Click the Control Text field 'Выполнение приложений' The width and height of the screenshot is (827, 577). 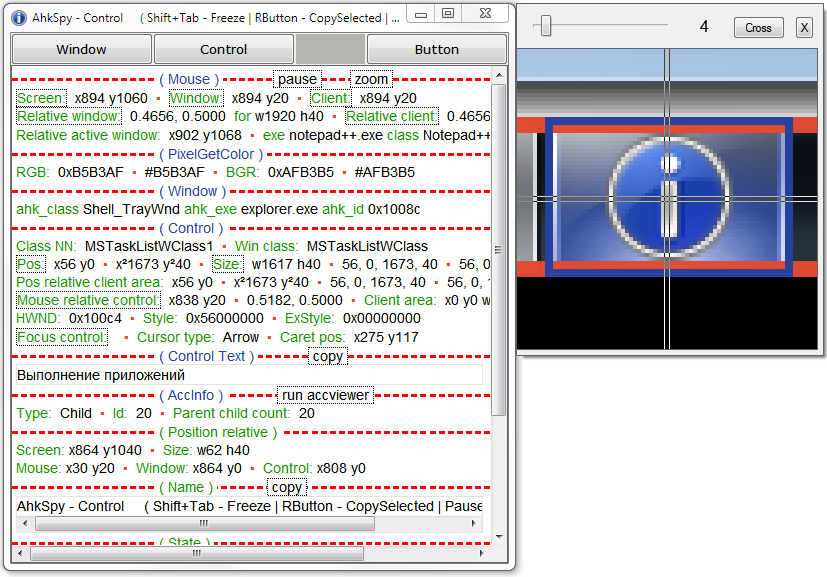point(249,375)
